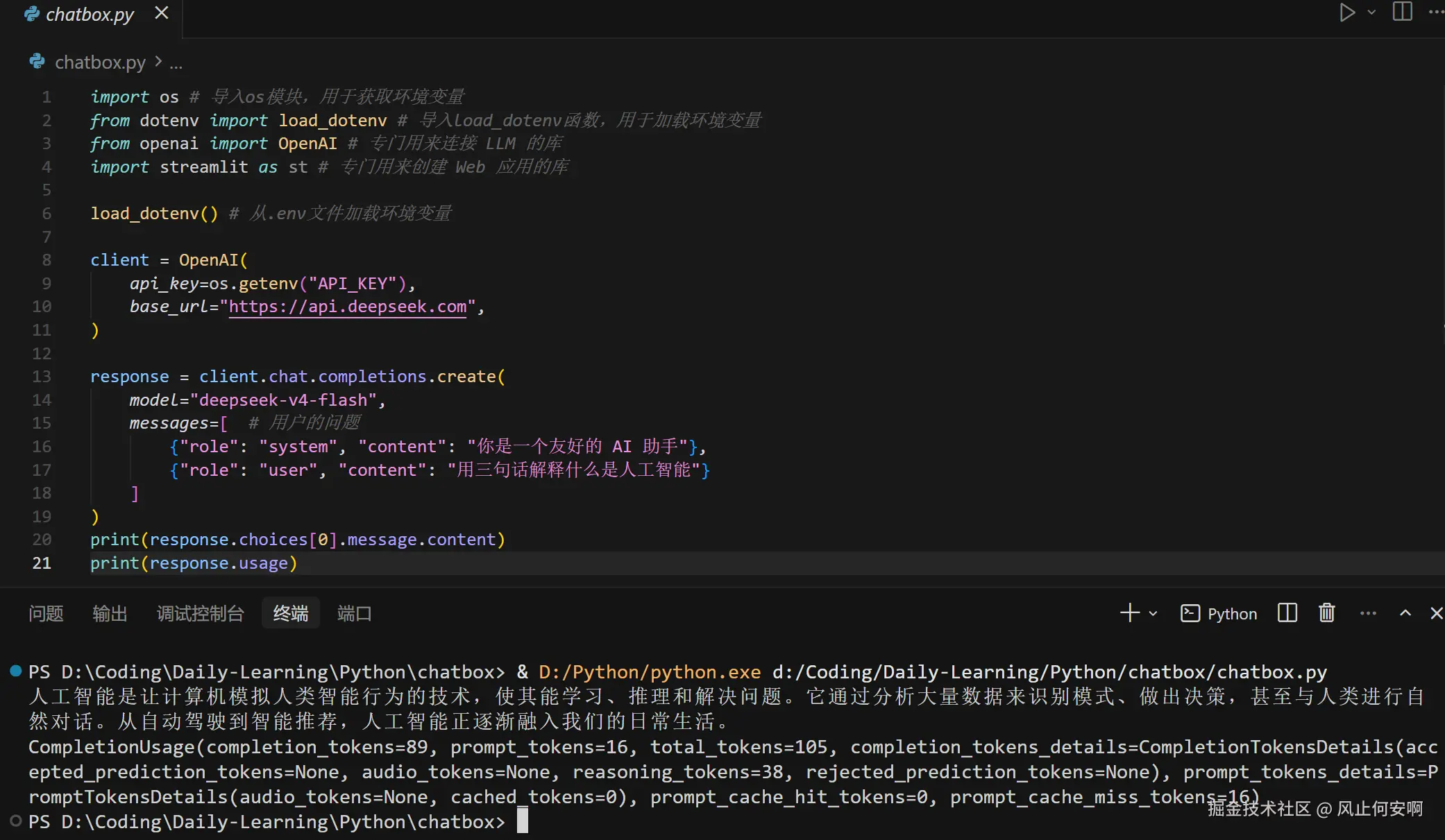Click the import os line
The height and width of the screenshot is (840, 1445).
pyautogui.click(x=135, y=97)
